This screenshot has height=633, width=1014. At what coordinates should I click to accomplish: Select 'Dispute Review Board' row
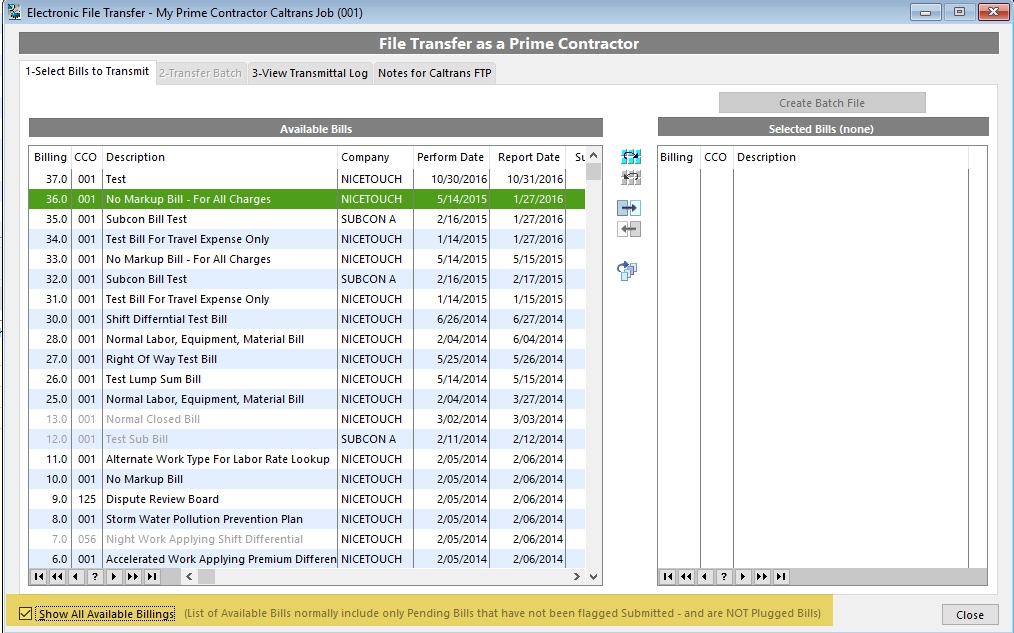[x=307, y=500]
